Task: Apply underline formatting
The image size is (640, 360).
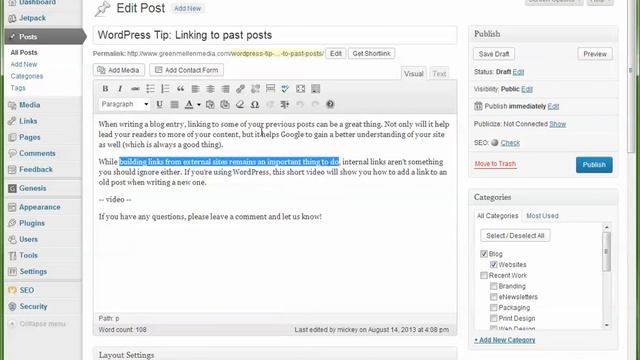Action: coord(159,104)
